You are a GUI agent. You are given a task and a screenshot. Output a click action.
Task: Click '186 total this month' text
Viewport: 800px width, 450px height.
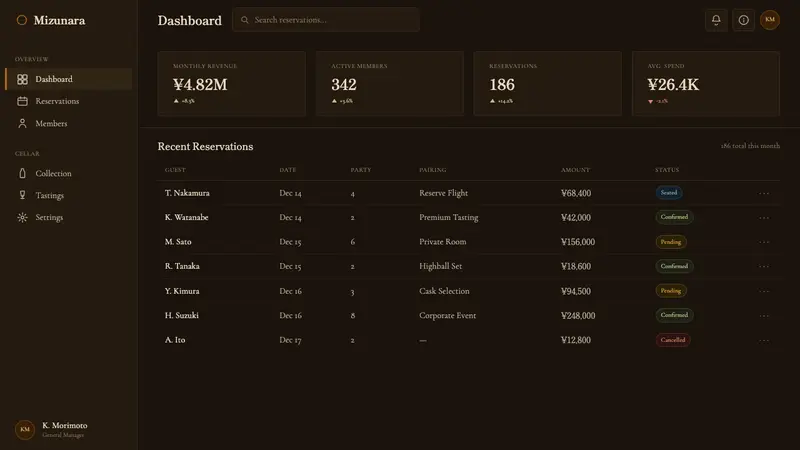(x=750, y=146)
